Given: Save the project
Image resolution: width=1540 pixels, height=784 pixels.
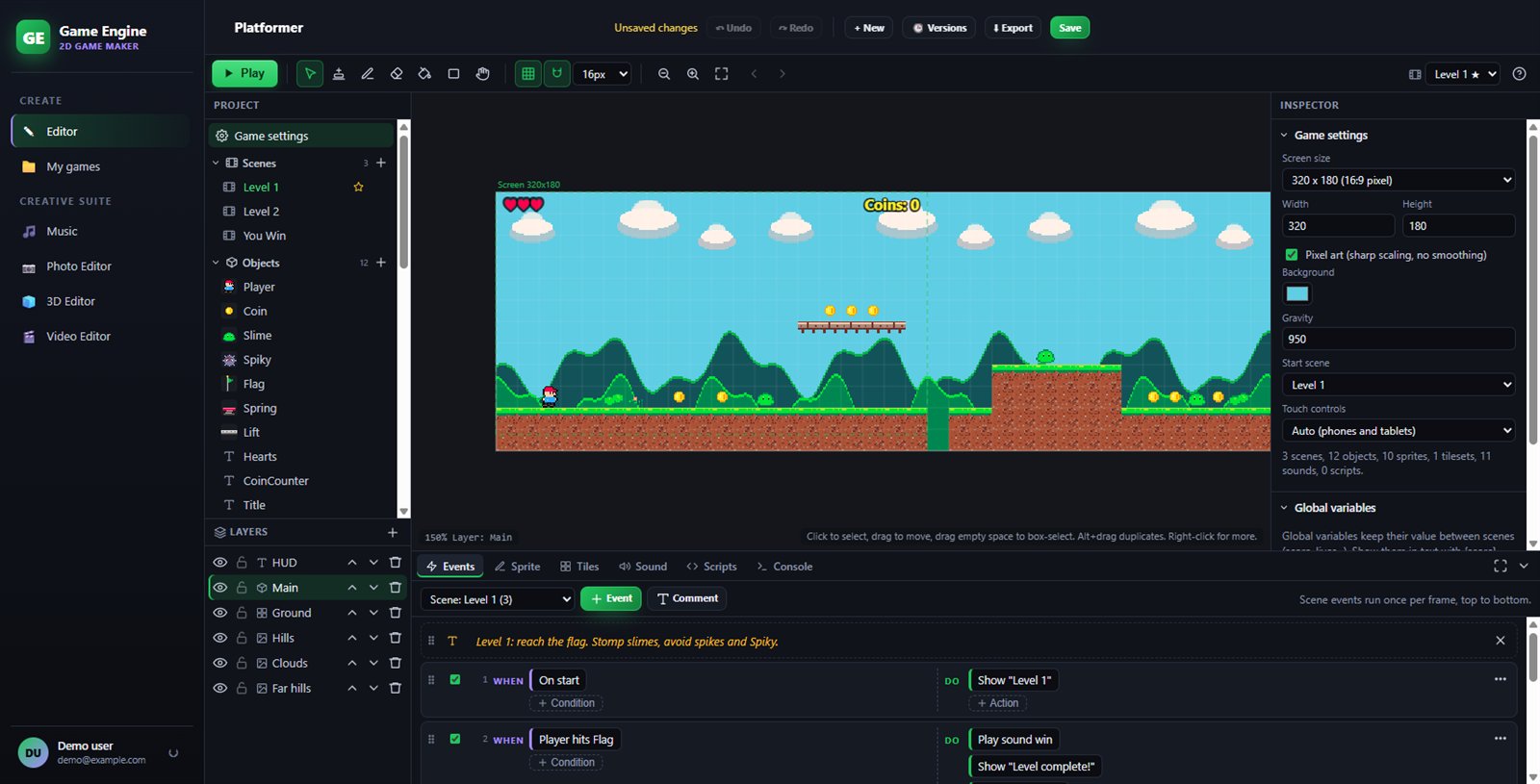Looking at the screenshot, I should (x=1070, y=28).
